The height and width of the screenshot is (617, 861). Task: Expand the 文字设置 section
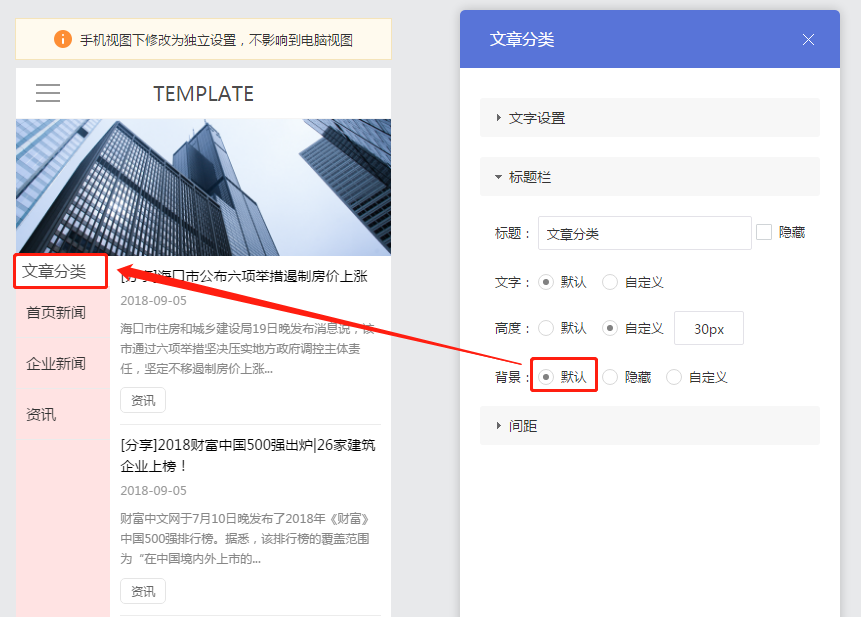[650, 118]
